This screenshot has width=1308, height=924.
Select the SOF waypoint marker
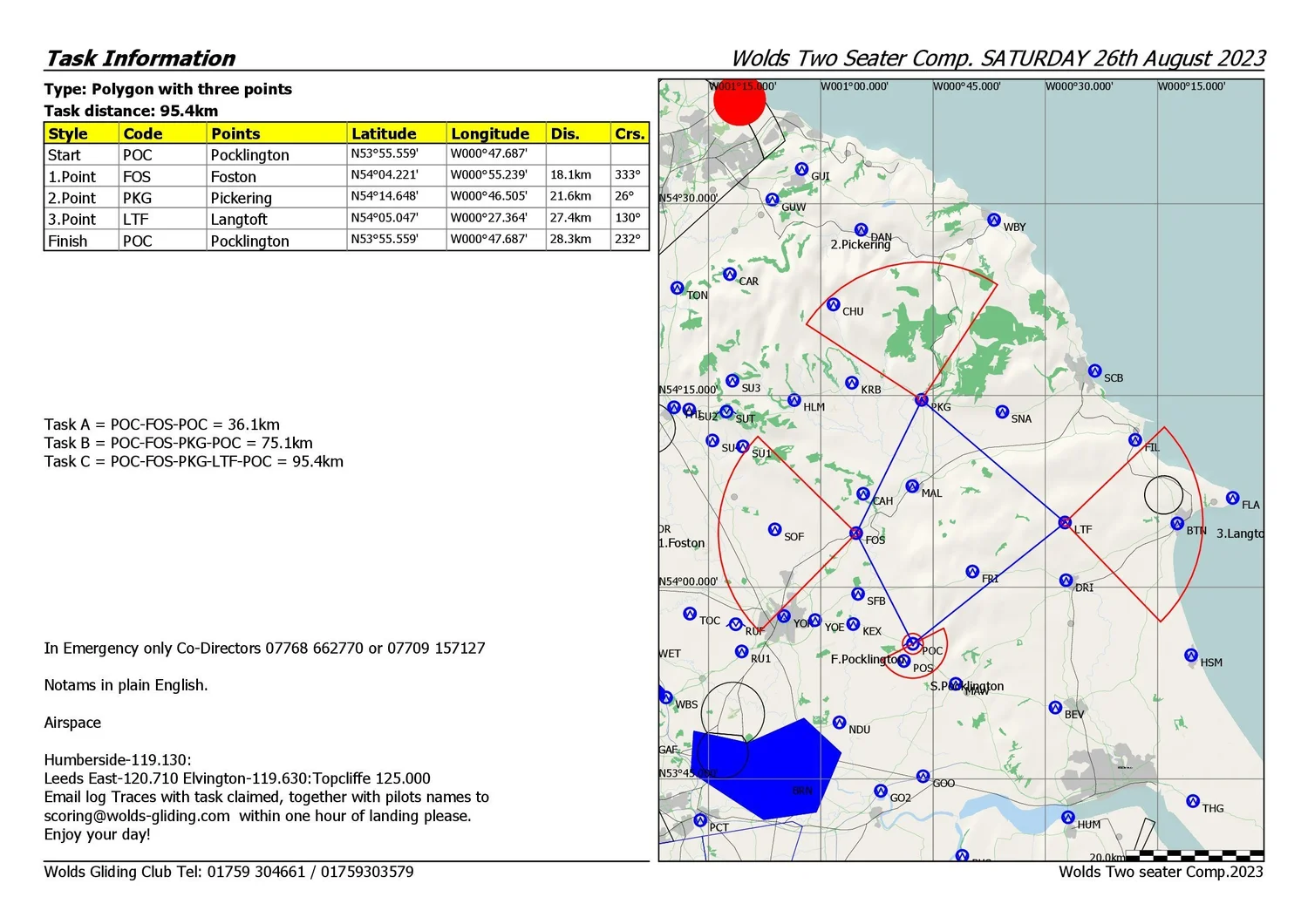tap(773, 528)
